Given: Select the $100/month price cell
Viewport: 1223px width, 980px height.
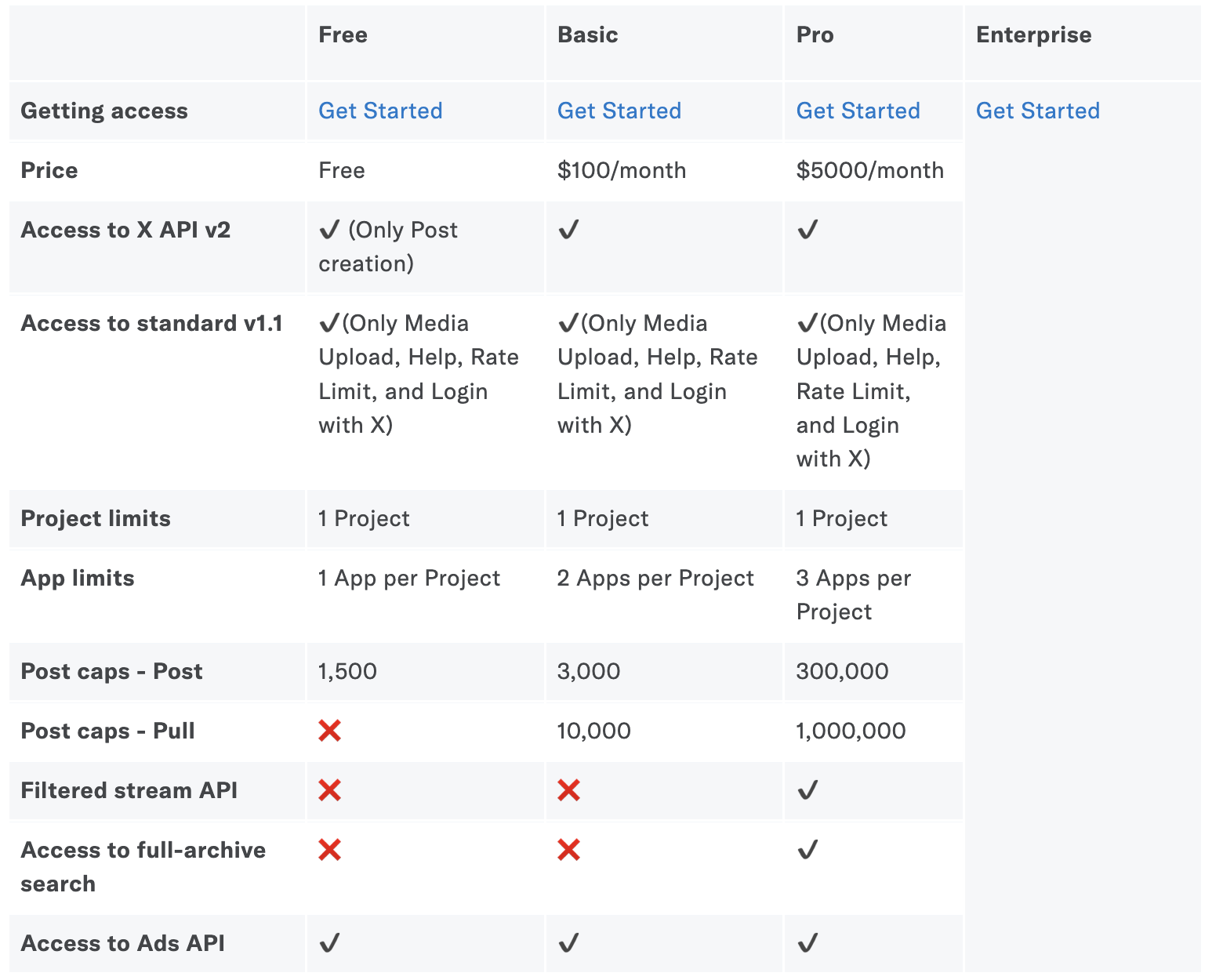Looking at the screenshot, I should 664,171.
